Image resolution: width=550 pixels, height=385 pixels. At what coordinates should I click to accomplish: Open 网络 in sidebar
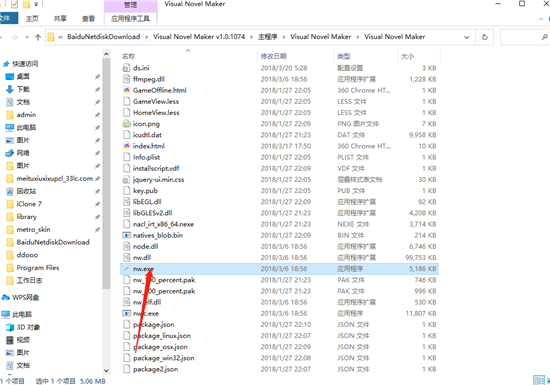[x=23, y=153]
